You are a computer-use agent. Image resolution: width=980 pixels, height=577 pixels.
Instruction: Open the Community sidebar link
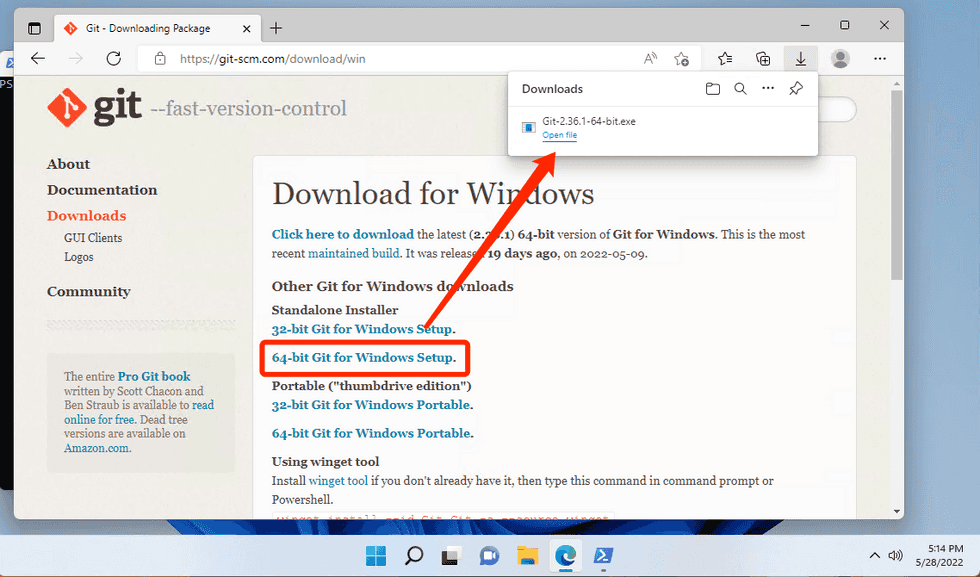pyautogui.click(x=89, y=291)
